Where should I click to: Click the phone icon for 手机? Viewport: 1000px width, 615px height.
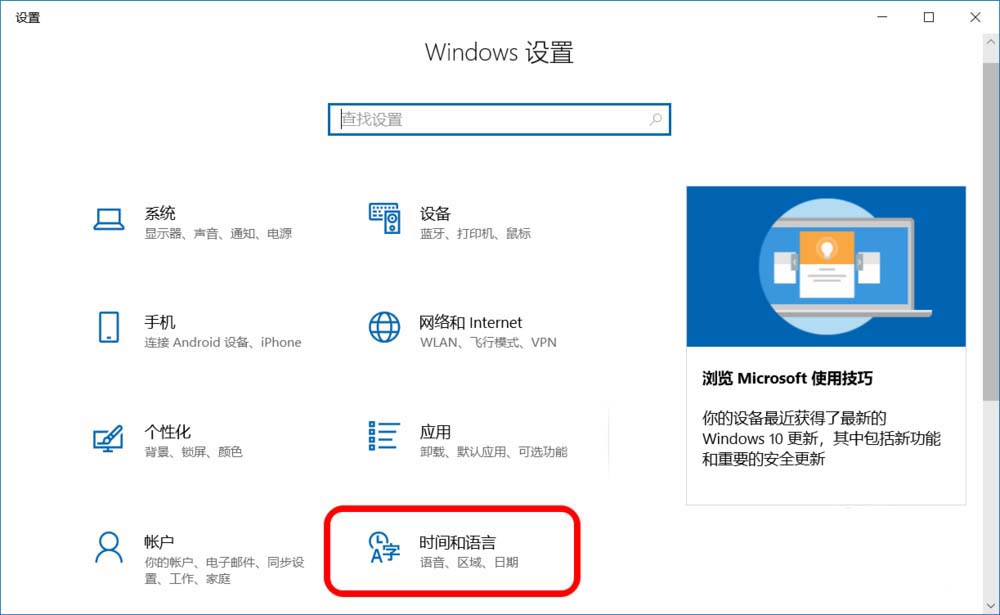108,328
